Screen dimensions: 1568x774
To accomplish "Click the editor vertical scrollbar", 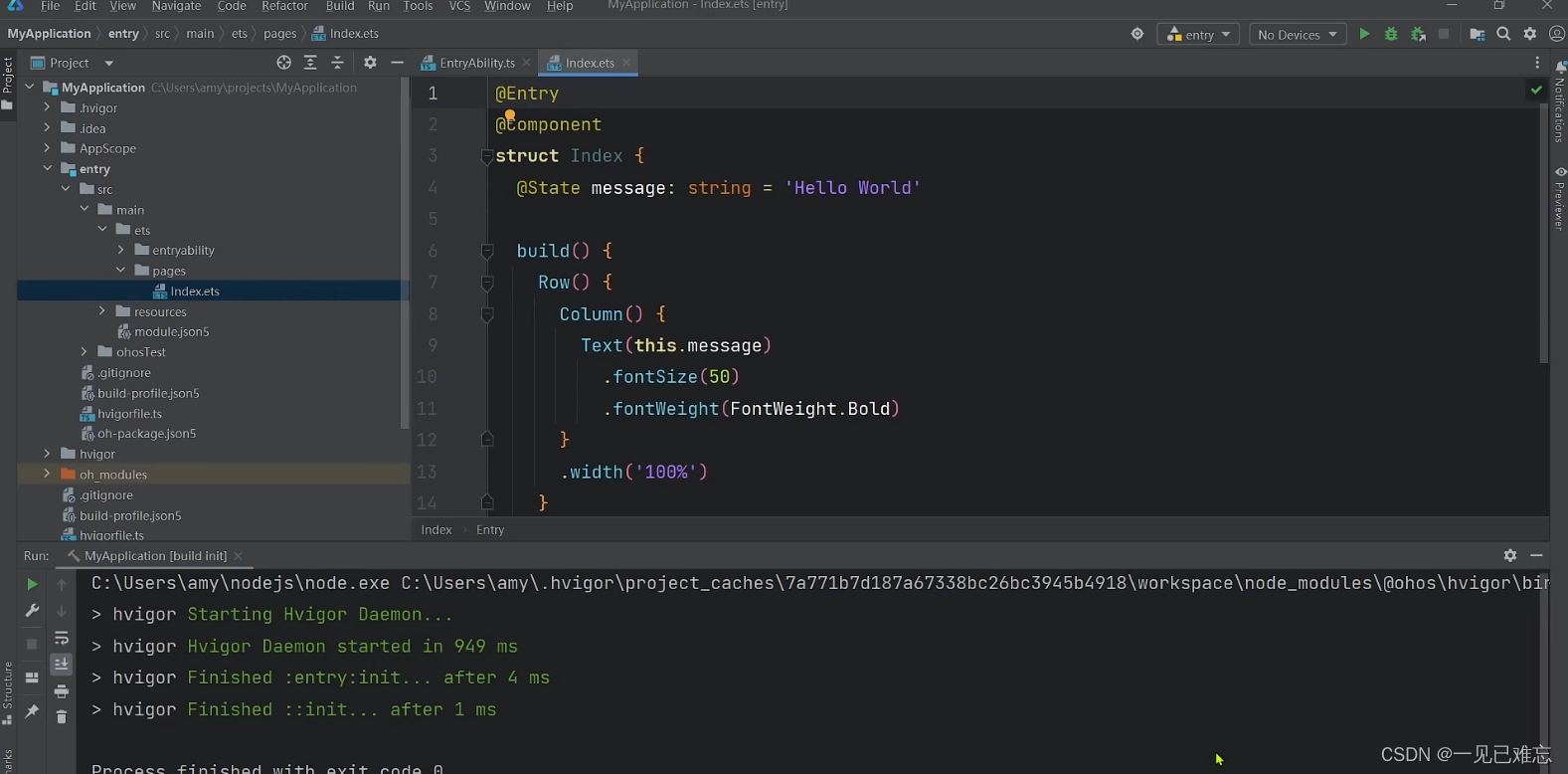I will coord(1543,235).
